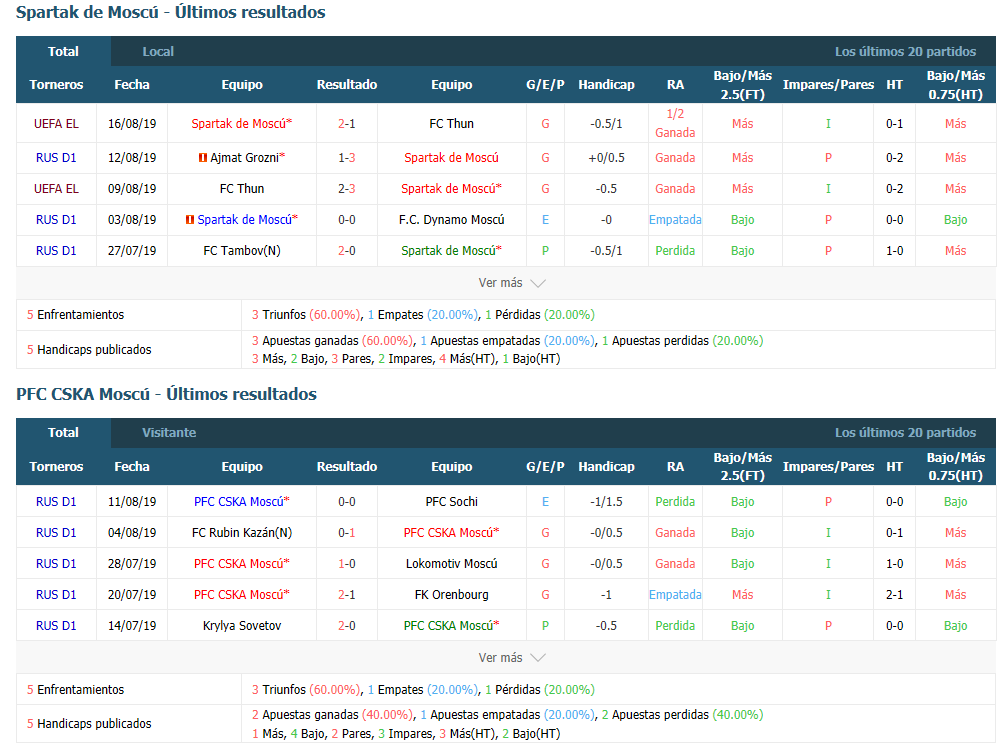
Task: Click '5 Enfrentamientos' under Spartak table
Action: [75, 315]
